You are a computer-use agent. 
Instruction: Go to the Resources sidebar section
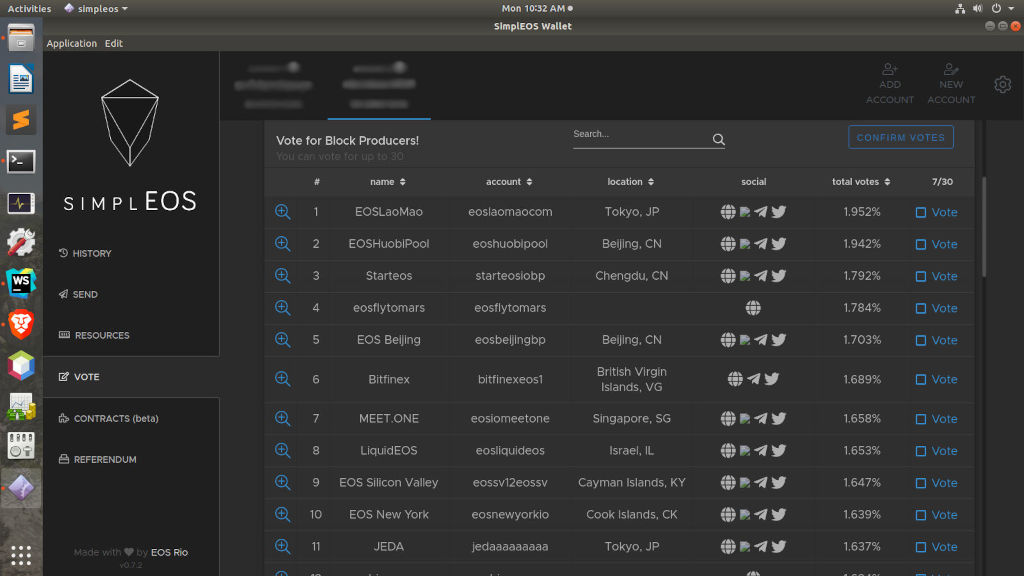click(101, 335)
